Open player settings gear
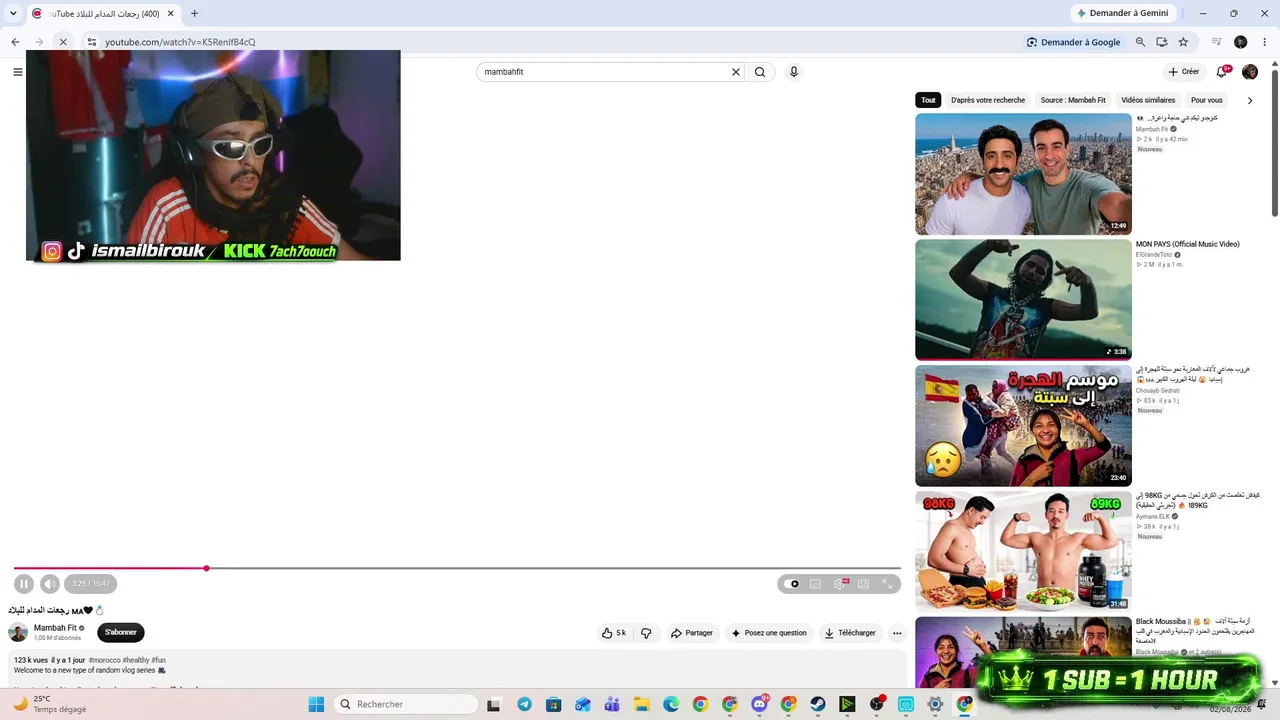Viewport: 1280px width, 720px height. pos(840,584)
